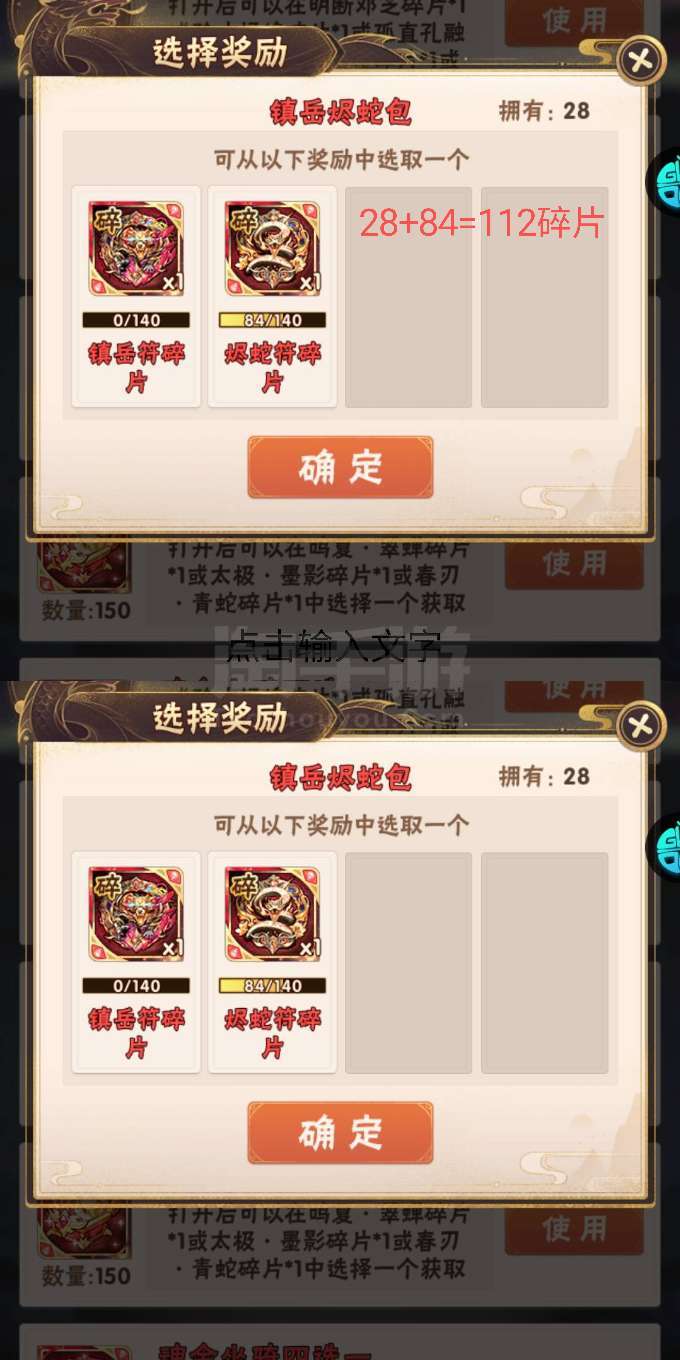The image size is (680, 1360).
Task: Select 烬蛇符碎片 icon in upper reward dialog
Action: pos(272,249)
